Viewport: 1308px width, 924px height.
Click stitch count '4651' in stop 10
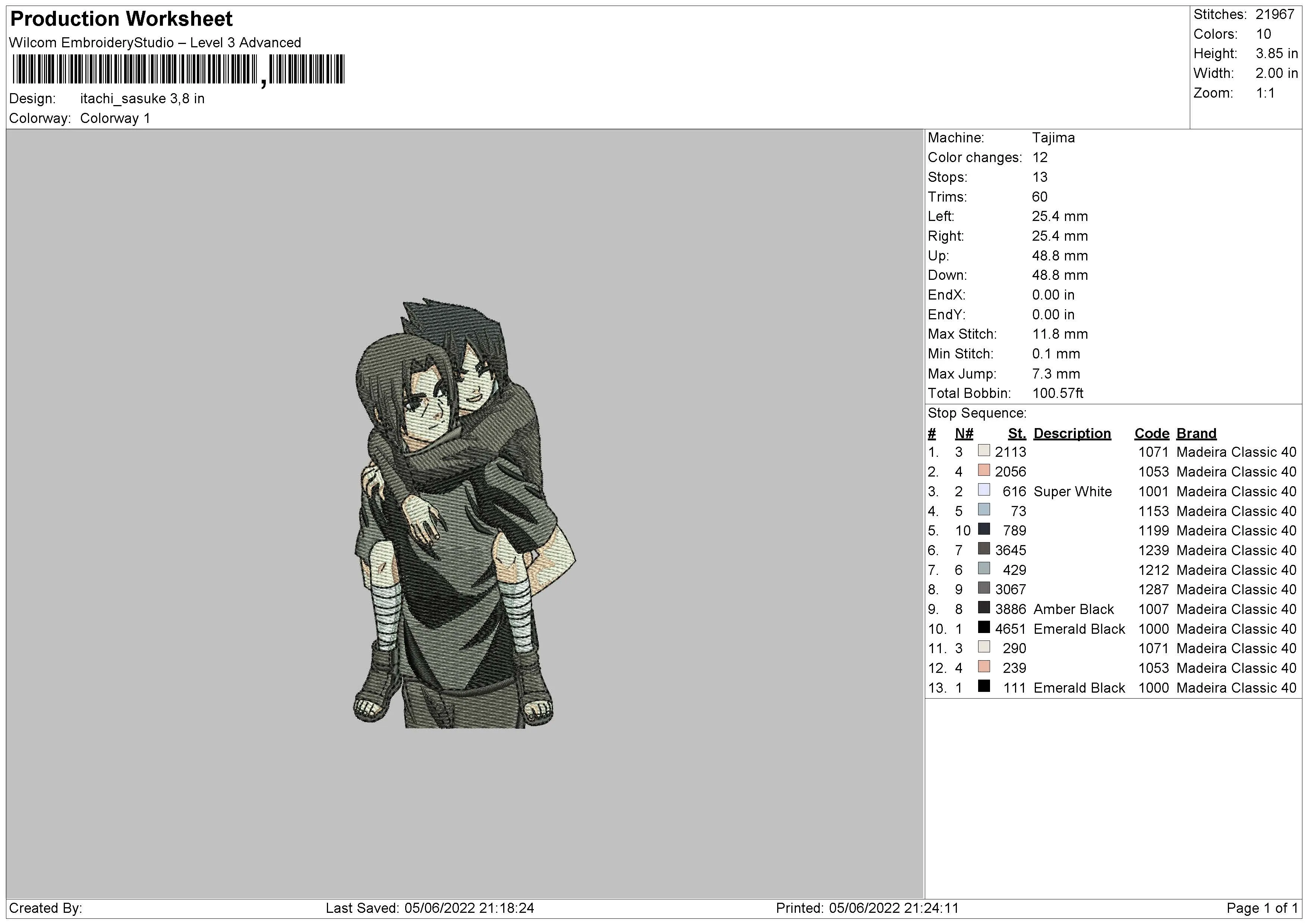[1011, 629]
